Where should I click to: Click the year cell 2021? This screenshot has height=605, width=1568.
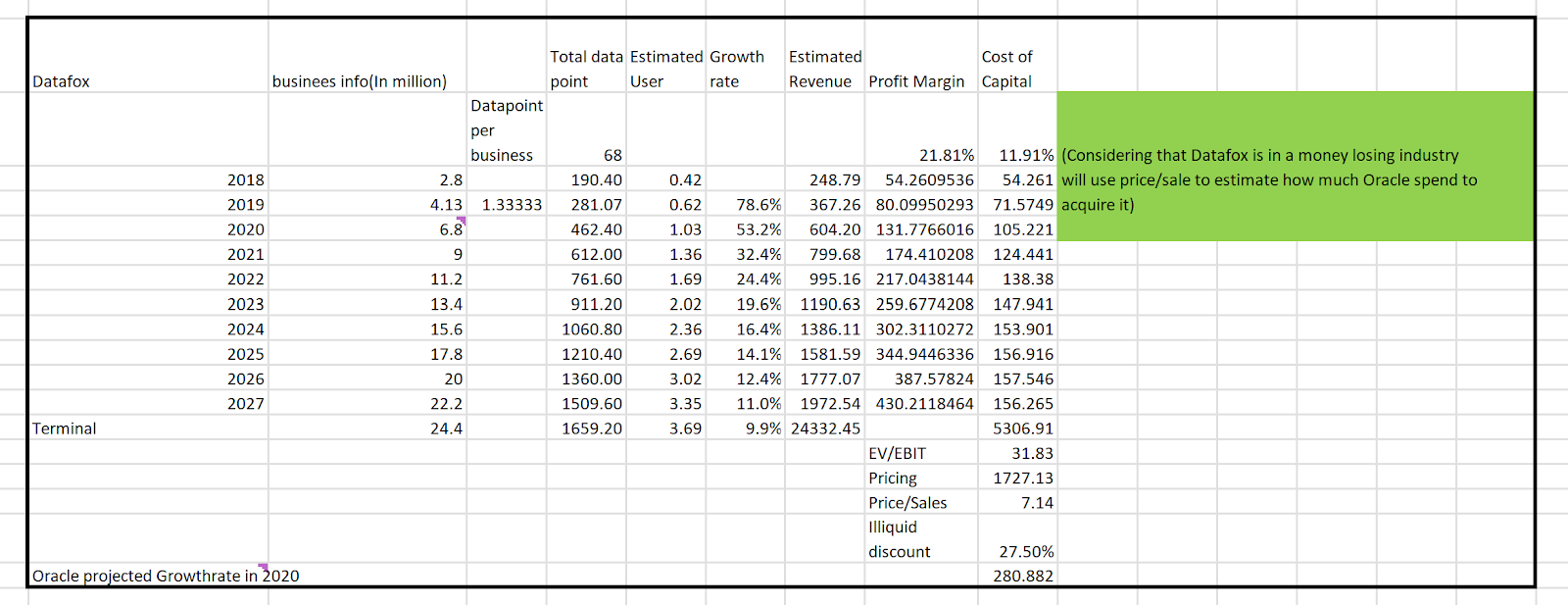pos(149,254)
